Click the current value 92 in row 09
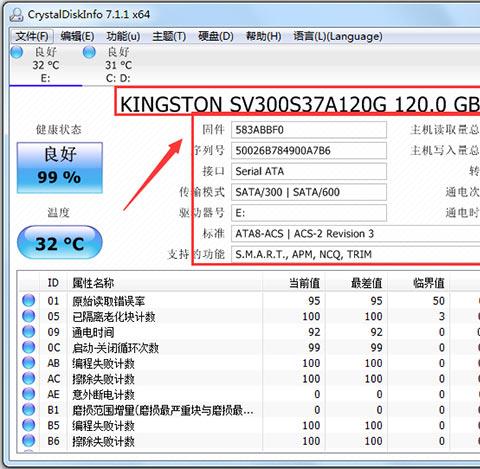This screenshot has height=469, width=480. click(314, 332)
